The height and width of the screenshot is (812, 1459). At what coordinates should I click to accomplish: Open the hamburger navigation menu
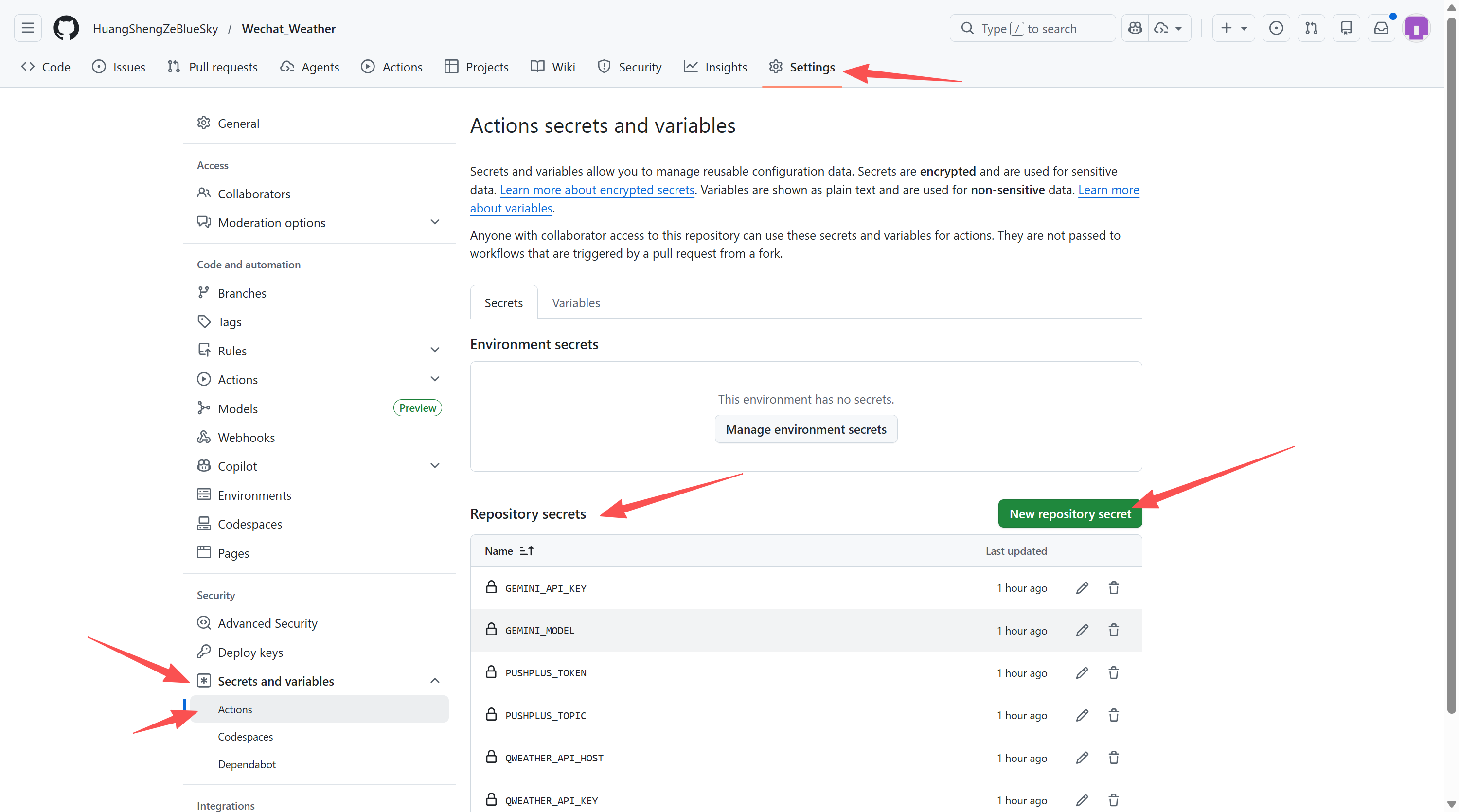coord(28,28)
